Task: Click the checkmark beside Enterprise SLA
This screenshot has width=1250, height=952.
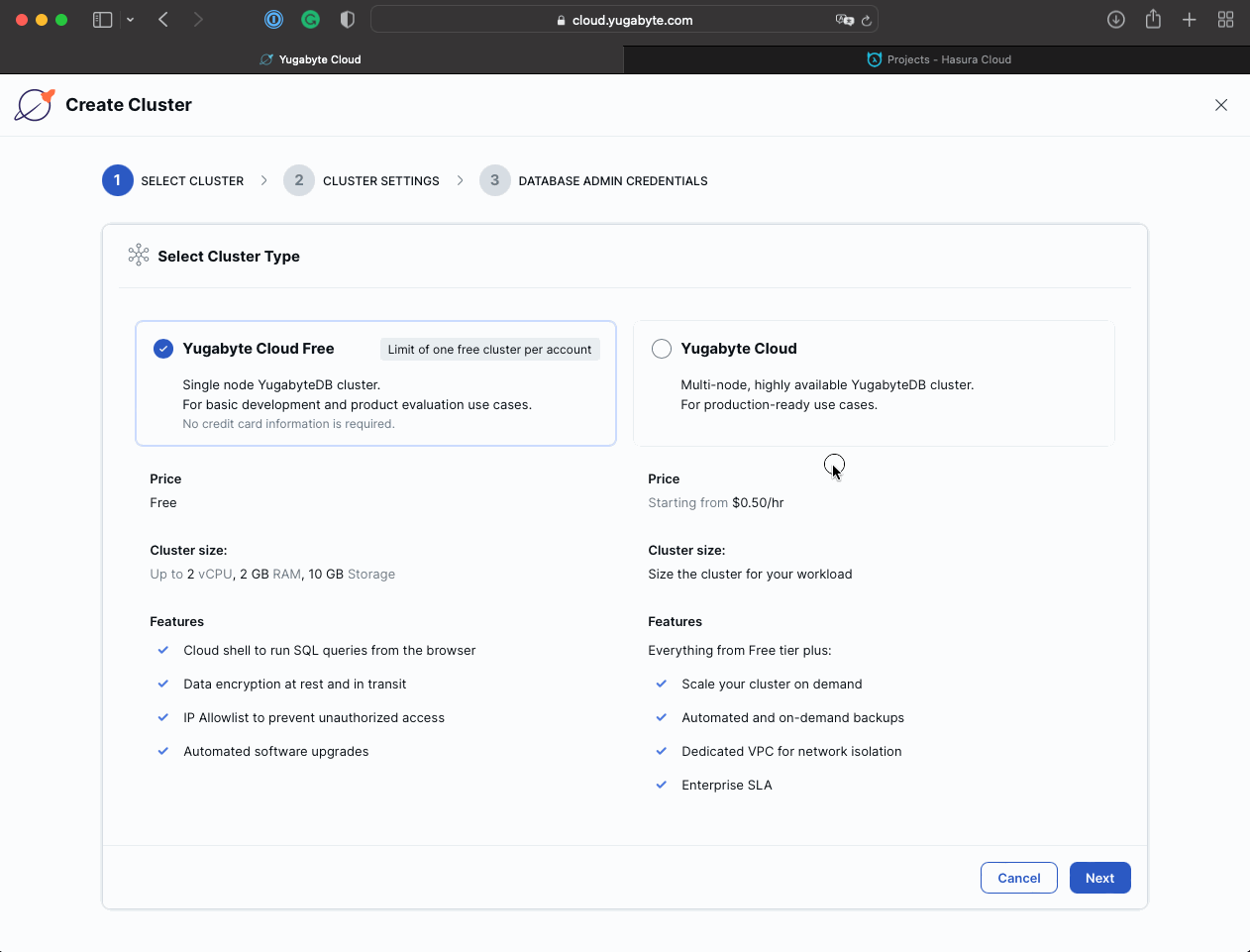Action: click(661, 785)
